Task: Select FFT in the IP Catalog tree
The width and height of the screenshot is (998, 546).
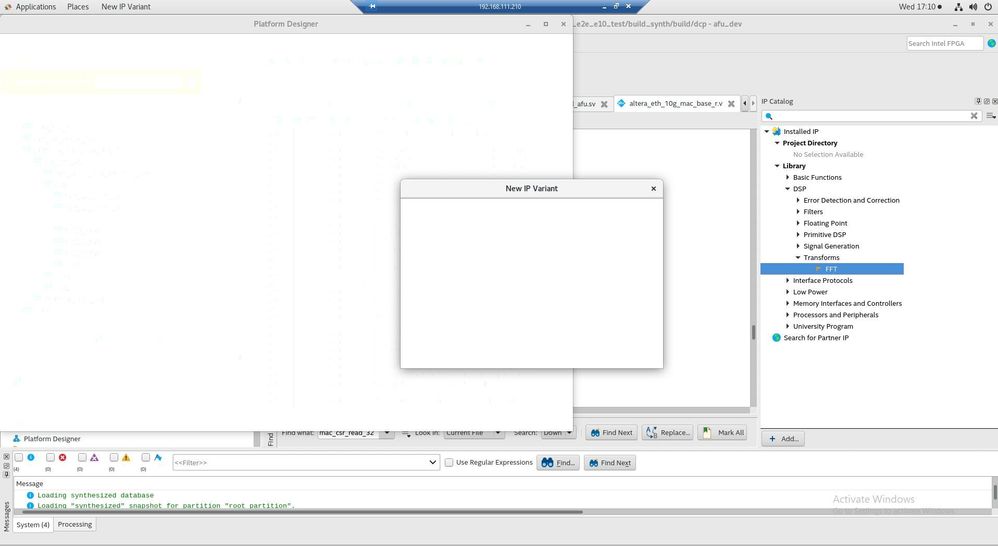Action: 831,269
